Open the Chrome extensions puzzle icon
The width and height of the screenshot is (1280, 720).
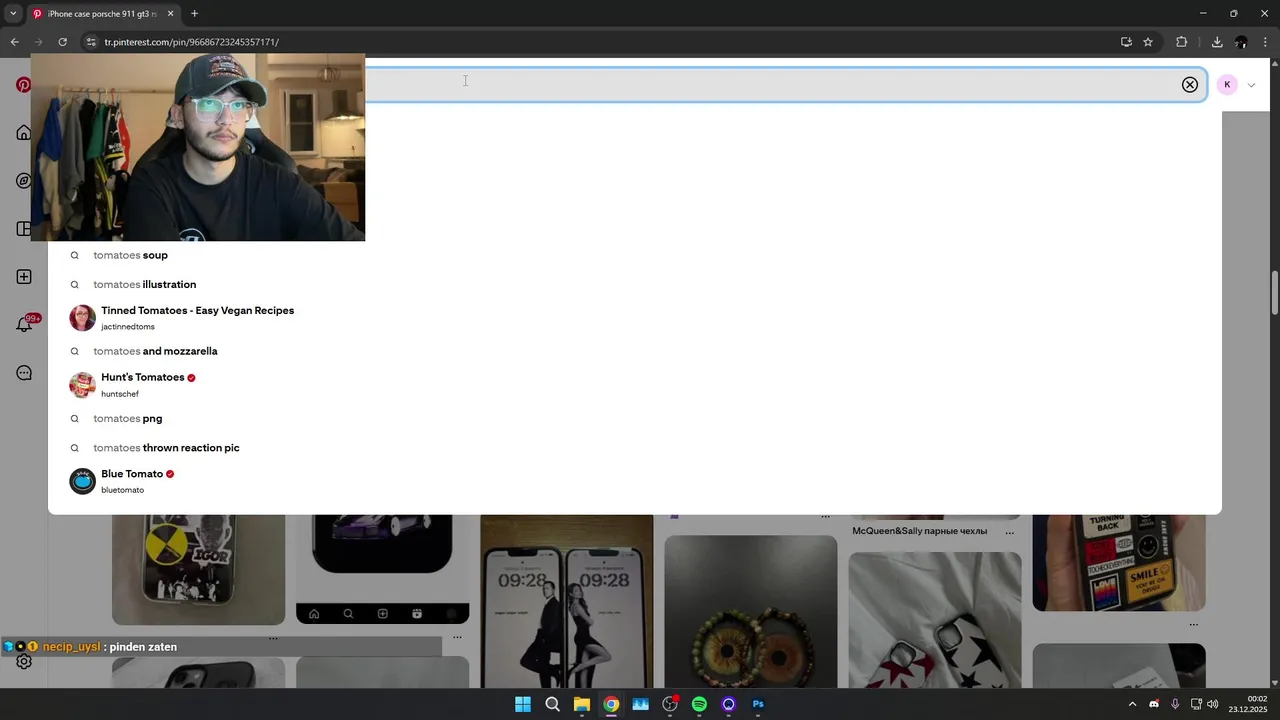coord(1181,42)
